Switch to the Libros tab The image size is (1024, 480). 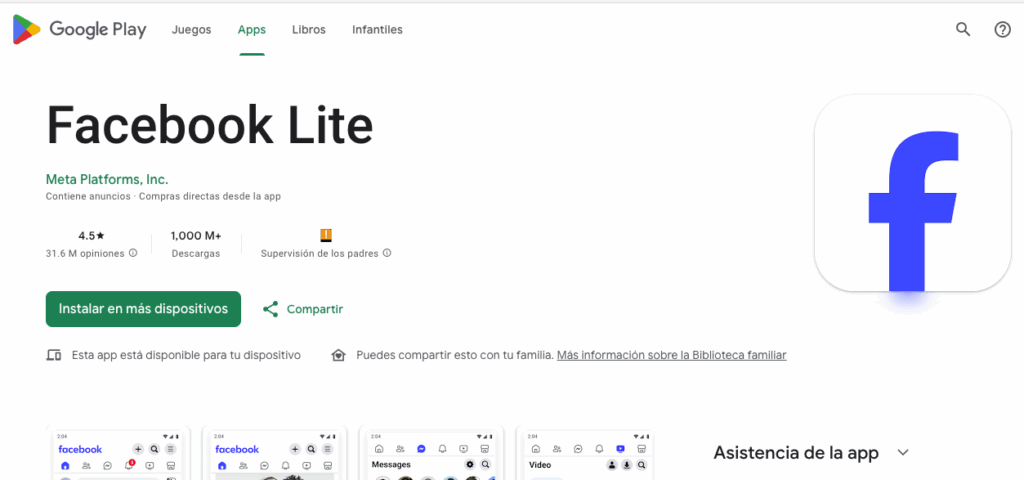click(309, 29)
